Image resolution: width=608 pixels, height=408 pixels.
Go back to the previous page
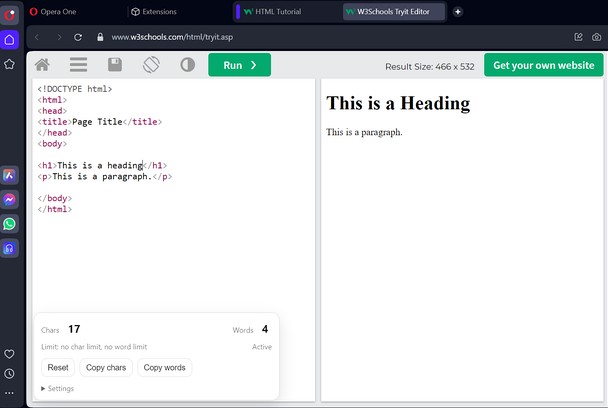[37, 37]
